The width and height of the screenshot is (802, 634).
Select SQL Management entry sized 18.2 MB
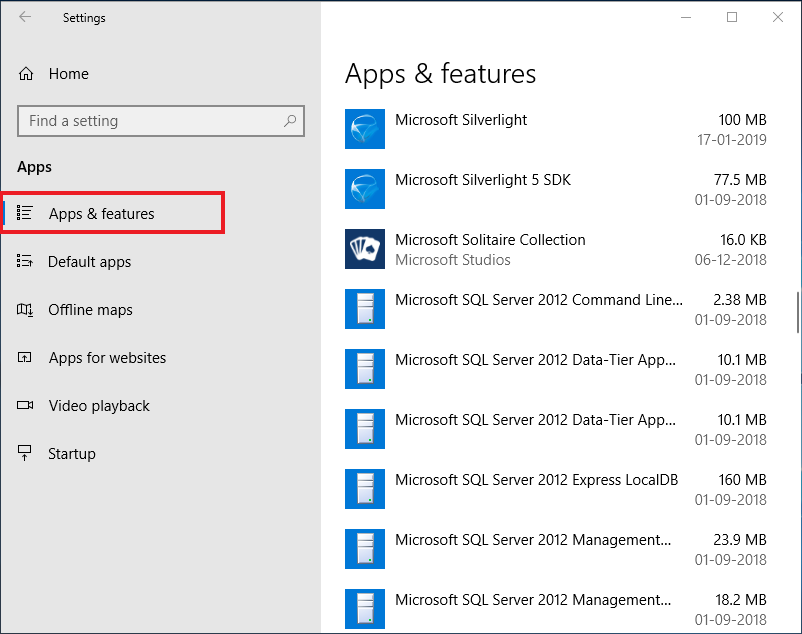pyautogui.click(x=556, y=609)
